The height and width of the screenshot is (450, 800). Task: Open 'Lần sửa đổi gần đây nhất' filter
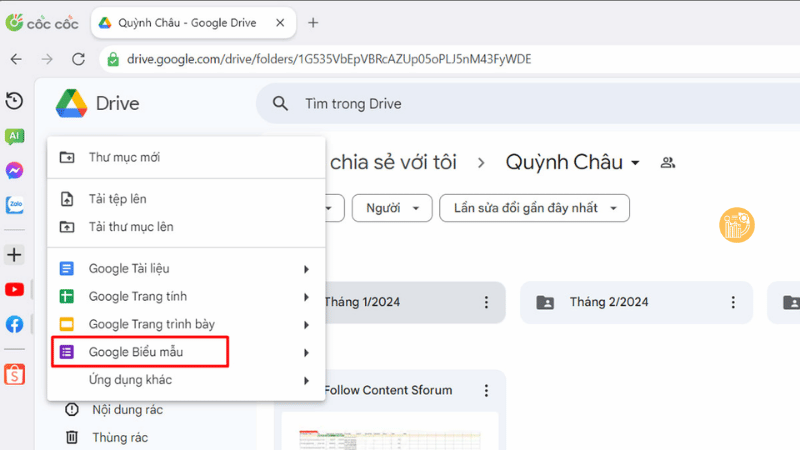(534, 208)
